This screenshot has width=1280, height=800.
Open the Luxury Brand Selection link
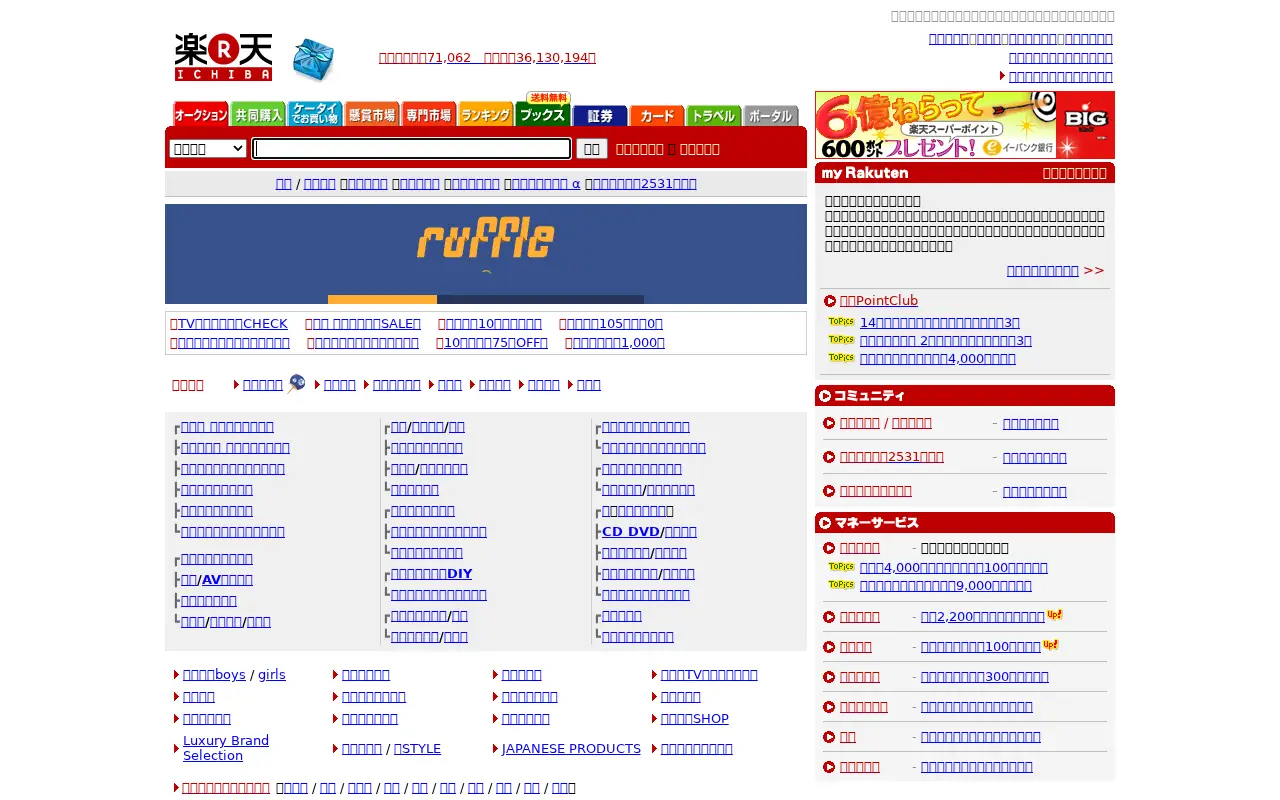226,748
